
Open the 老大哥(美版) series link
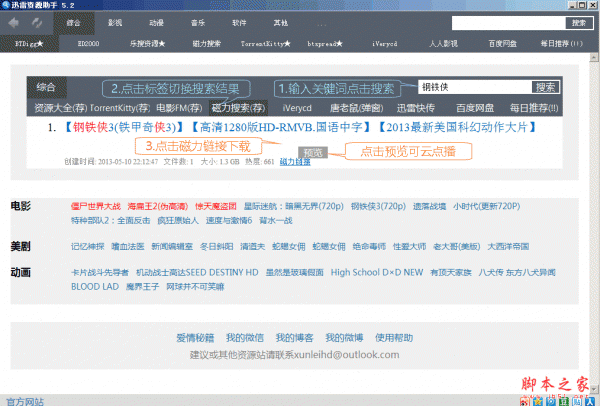click(457, 246)
